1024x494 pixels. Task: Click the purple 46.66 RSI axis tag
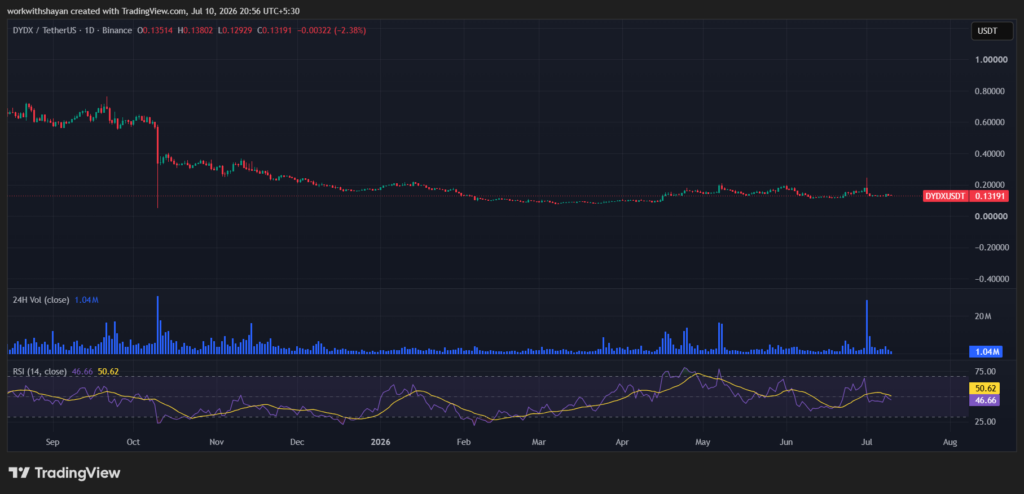point(986,399)
